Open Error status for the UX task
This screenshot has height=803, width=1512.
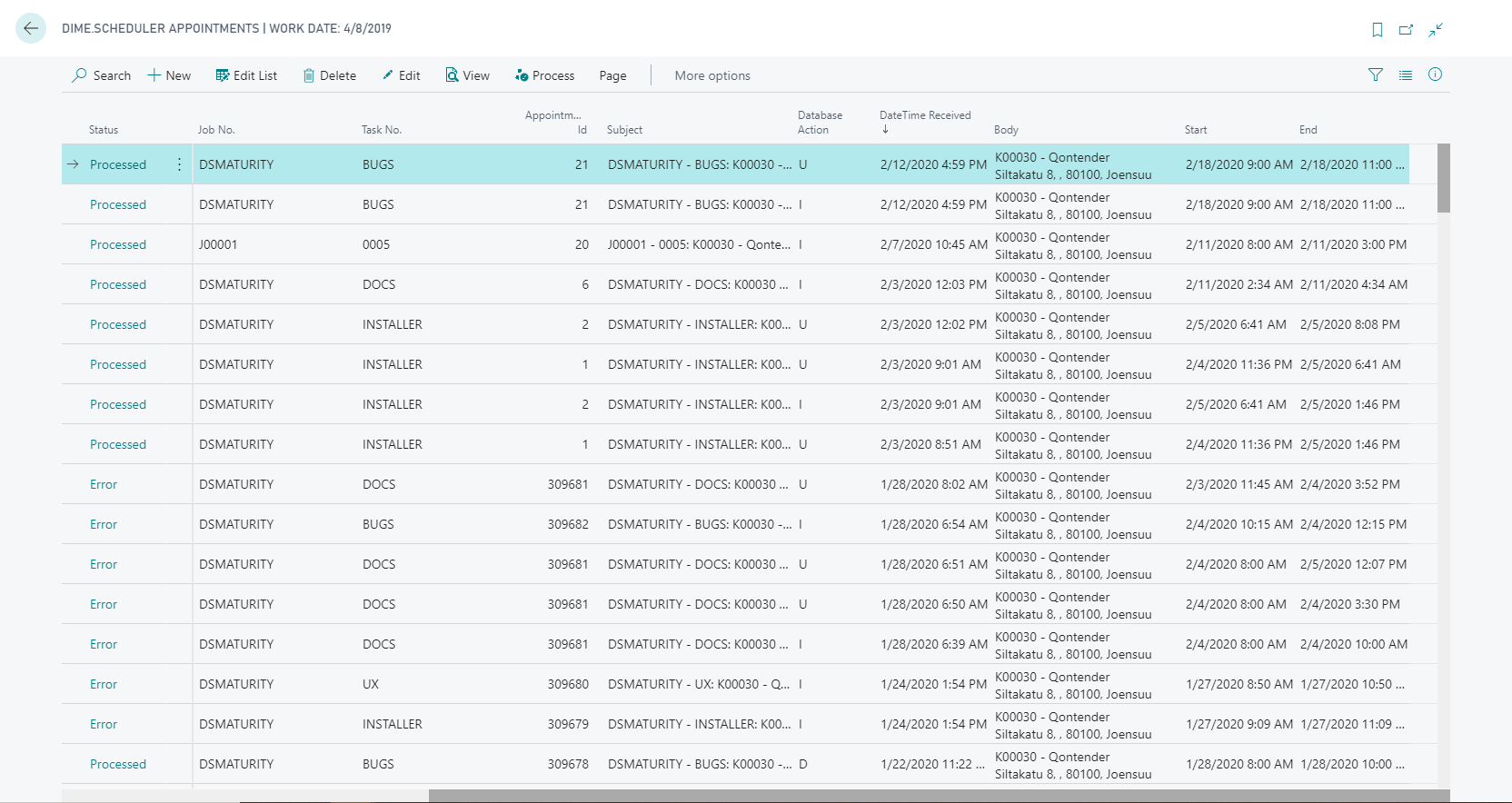pyautogui.click(x=104, y=684)
